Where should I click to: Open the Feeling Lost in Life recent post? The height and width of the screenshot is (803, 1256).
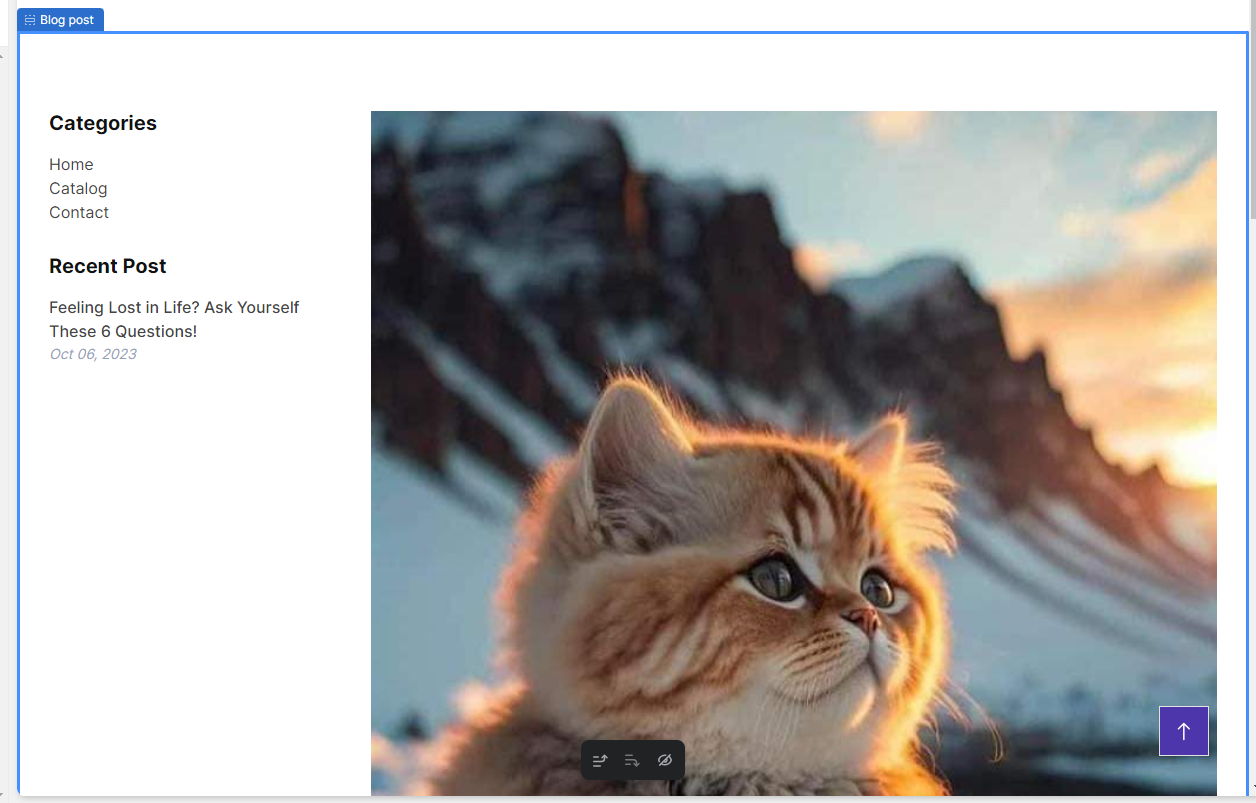tap(174, 319)
